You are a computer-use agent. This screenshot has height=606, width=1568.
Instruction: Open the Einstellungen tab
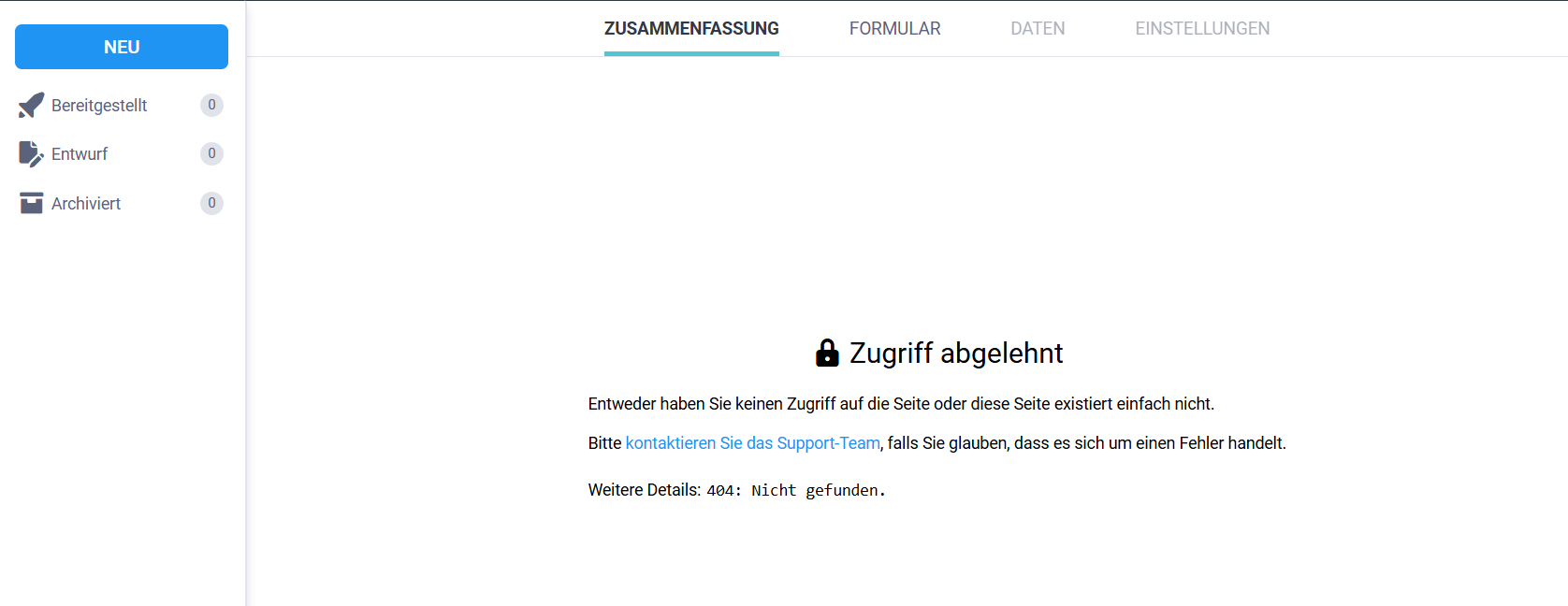pos(1202,29)
